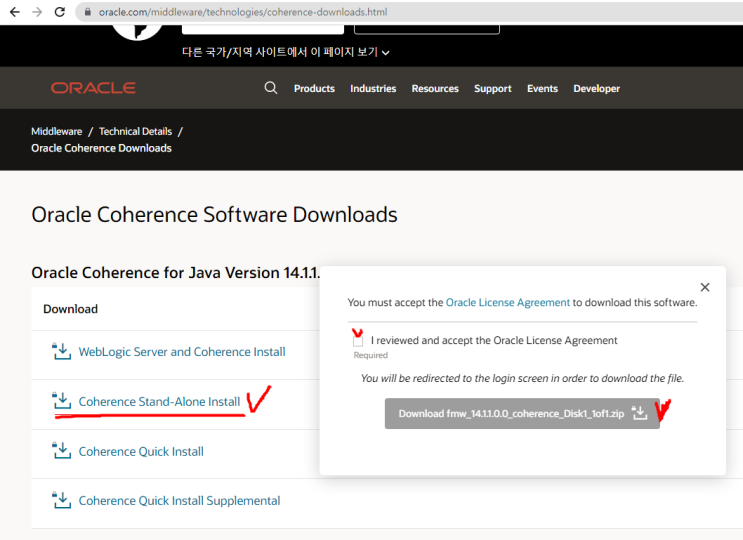Open the Events menu
The height and width of the screenshot is (540, 743).
(x=542, y=89)
